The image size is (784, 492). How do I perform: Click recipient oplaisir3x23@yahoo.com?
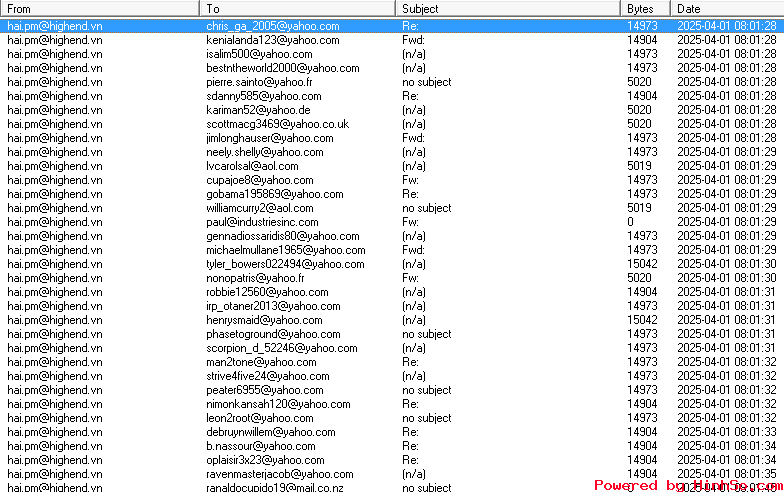265,460
